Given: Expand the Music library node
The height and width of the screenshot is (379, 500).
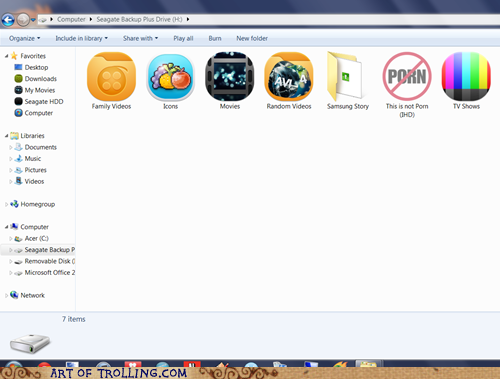Looking at the screenshot, I should tap(11, 159).
